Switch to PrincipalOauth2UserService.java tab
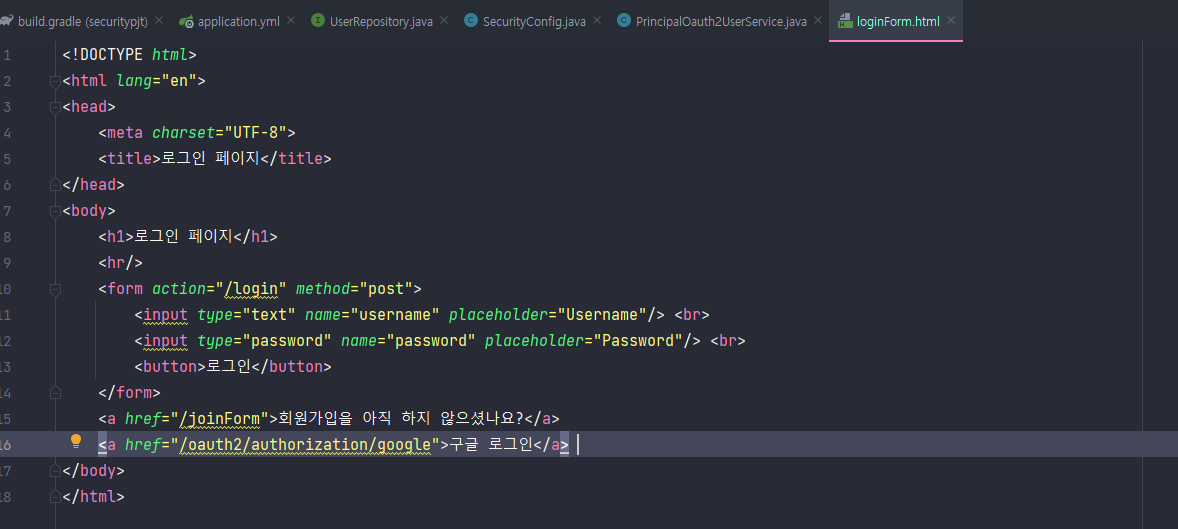The image size is (1178, 529). 721,21
